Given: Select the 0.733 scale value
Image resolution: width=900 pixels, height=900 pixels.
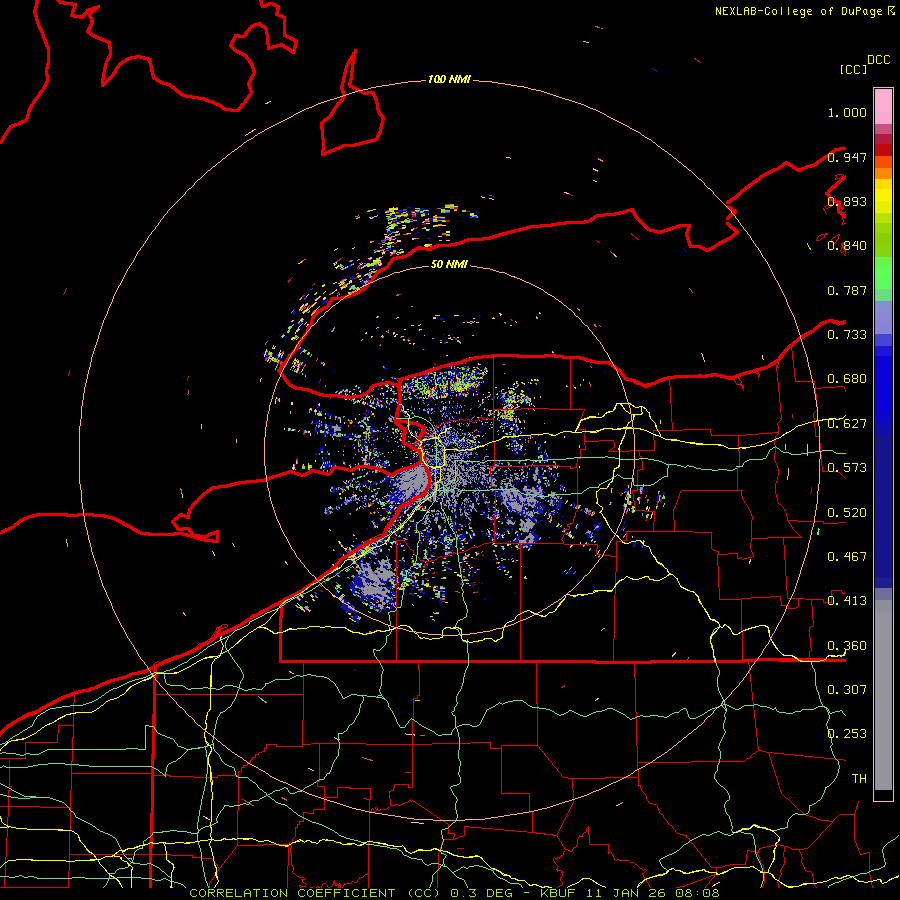Looking at the screenshot, I should (x=847, y=335).
